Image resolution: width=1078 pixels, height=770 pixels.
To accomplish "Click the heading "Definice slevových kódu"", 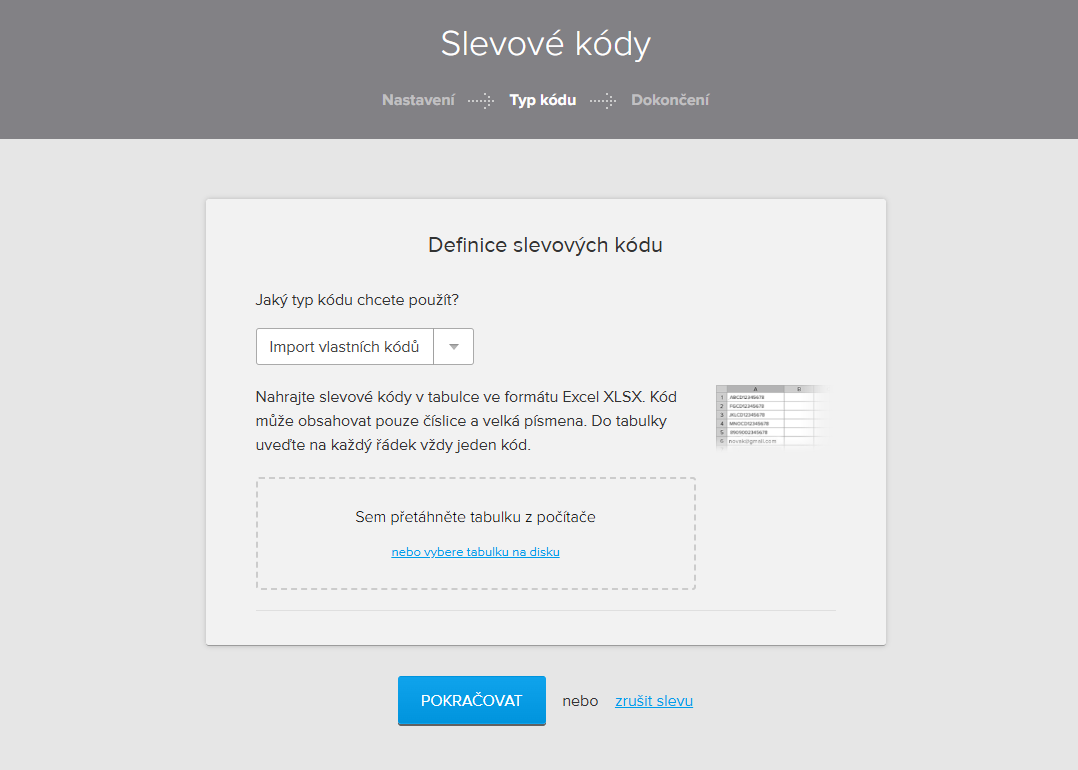I will click(x=545, y=244).
